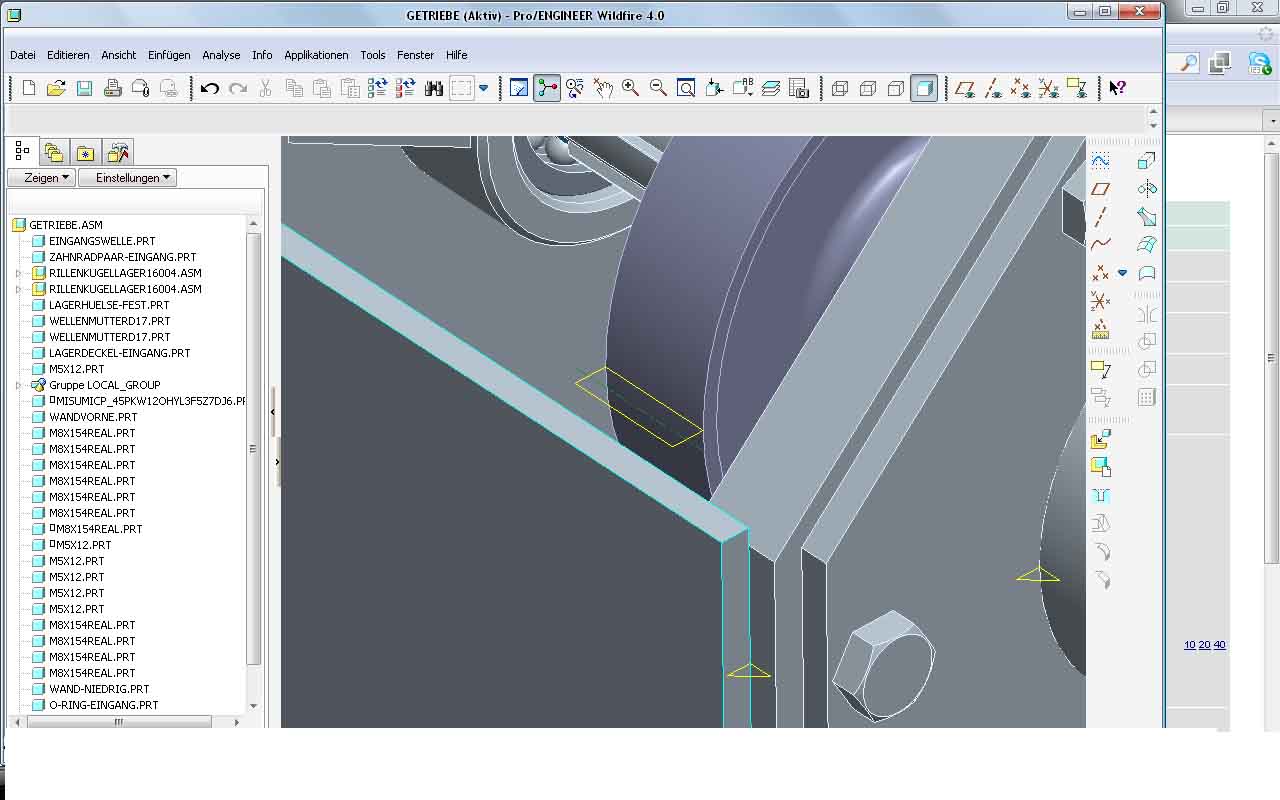The height and width of the screenshot is (800, 1280).
Task: Click the zoom out magnifier icon
Action: click(x=659, y=88)
